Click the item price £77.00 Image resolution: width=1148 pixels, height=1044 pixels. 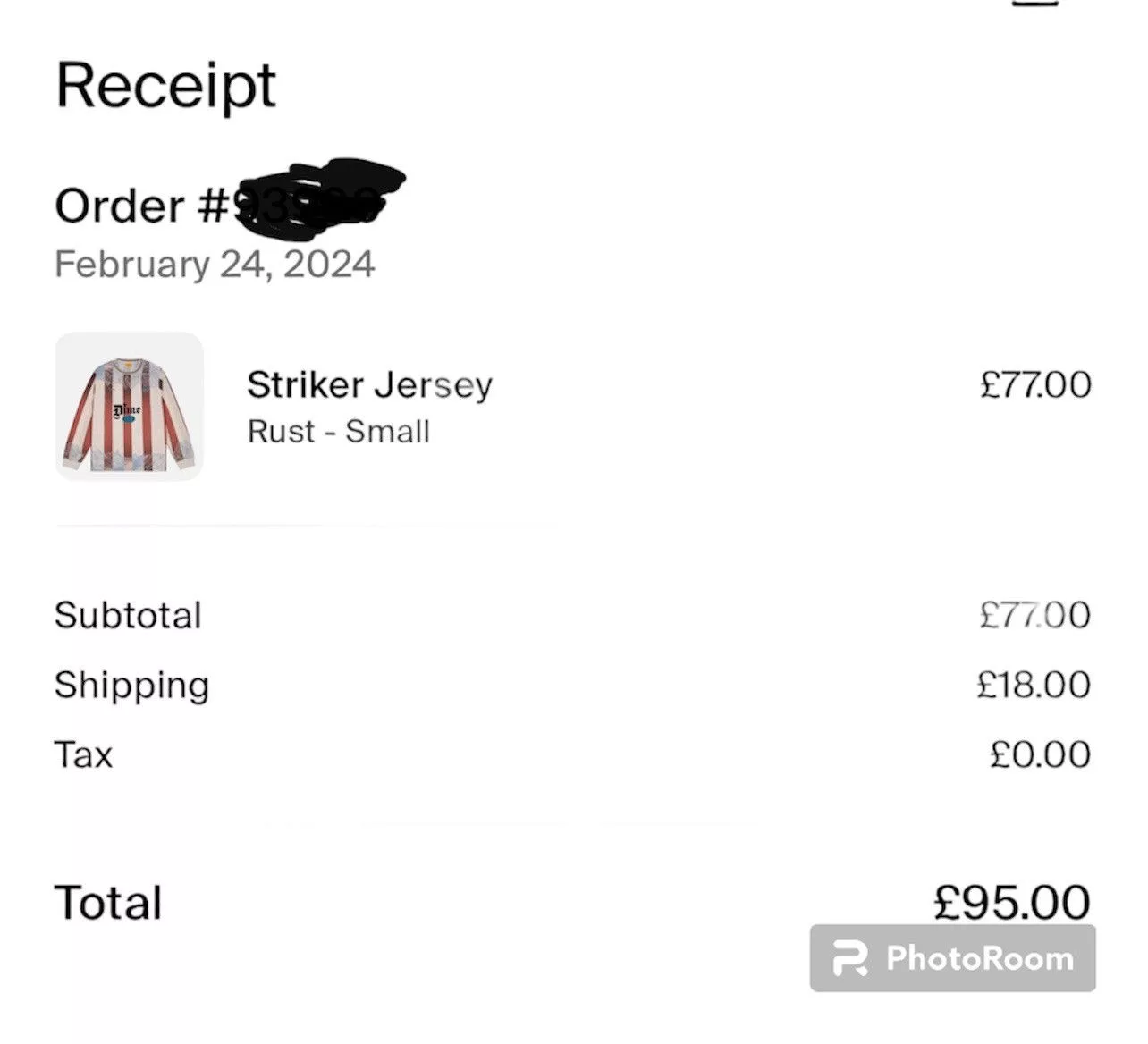(1035, 385)
